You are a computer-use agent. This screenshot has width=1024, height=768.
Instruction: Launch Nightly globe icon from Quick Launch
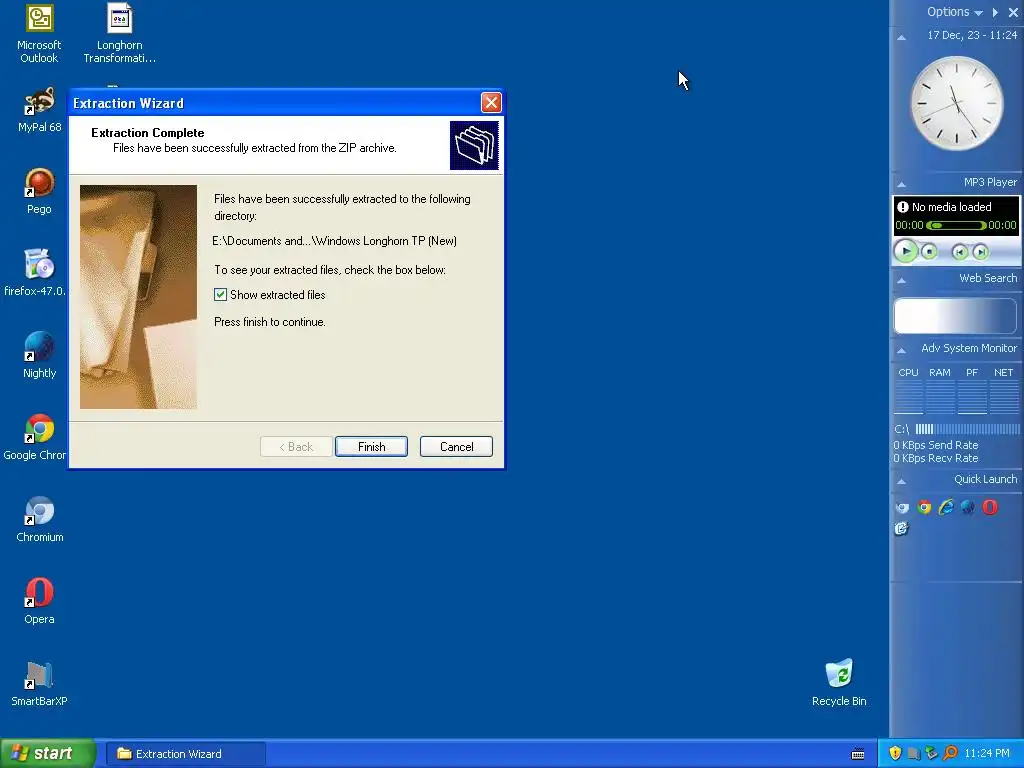(968, 507)
